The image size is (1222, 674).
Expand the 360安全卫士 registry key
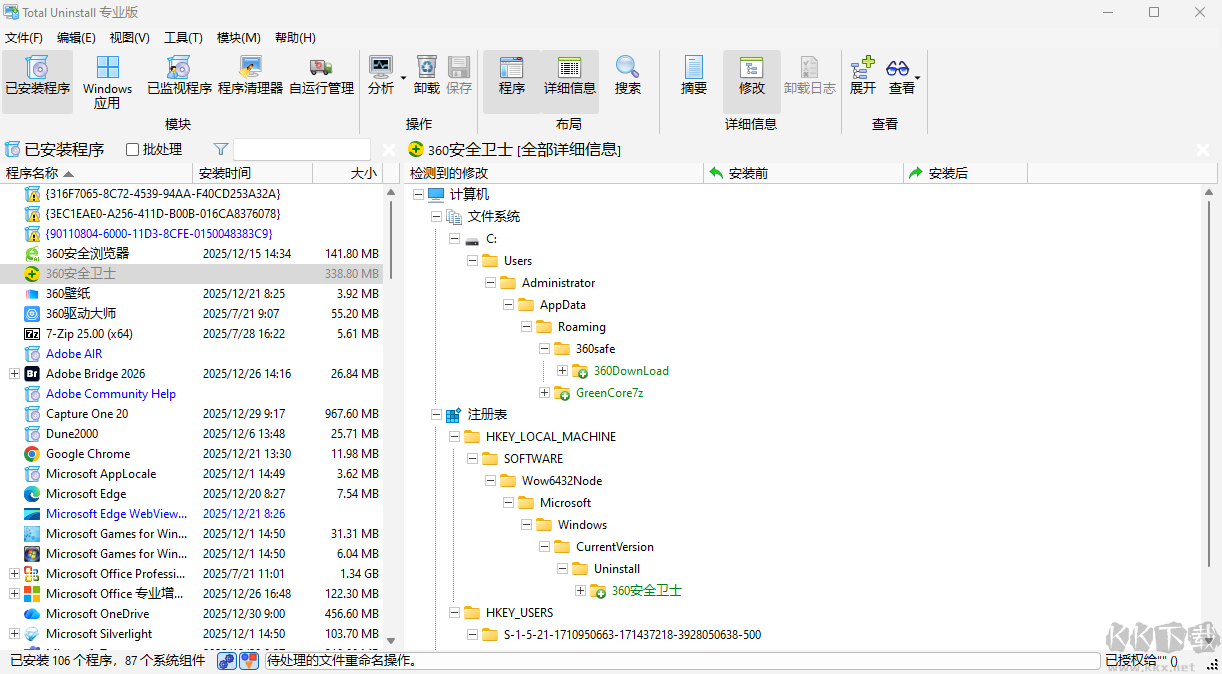tap(580, 591)
